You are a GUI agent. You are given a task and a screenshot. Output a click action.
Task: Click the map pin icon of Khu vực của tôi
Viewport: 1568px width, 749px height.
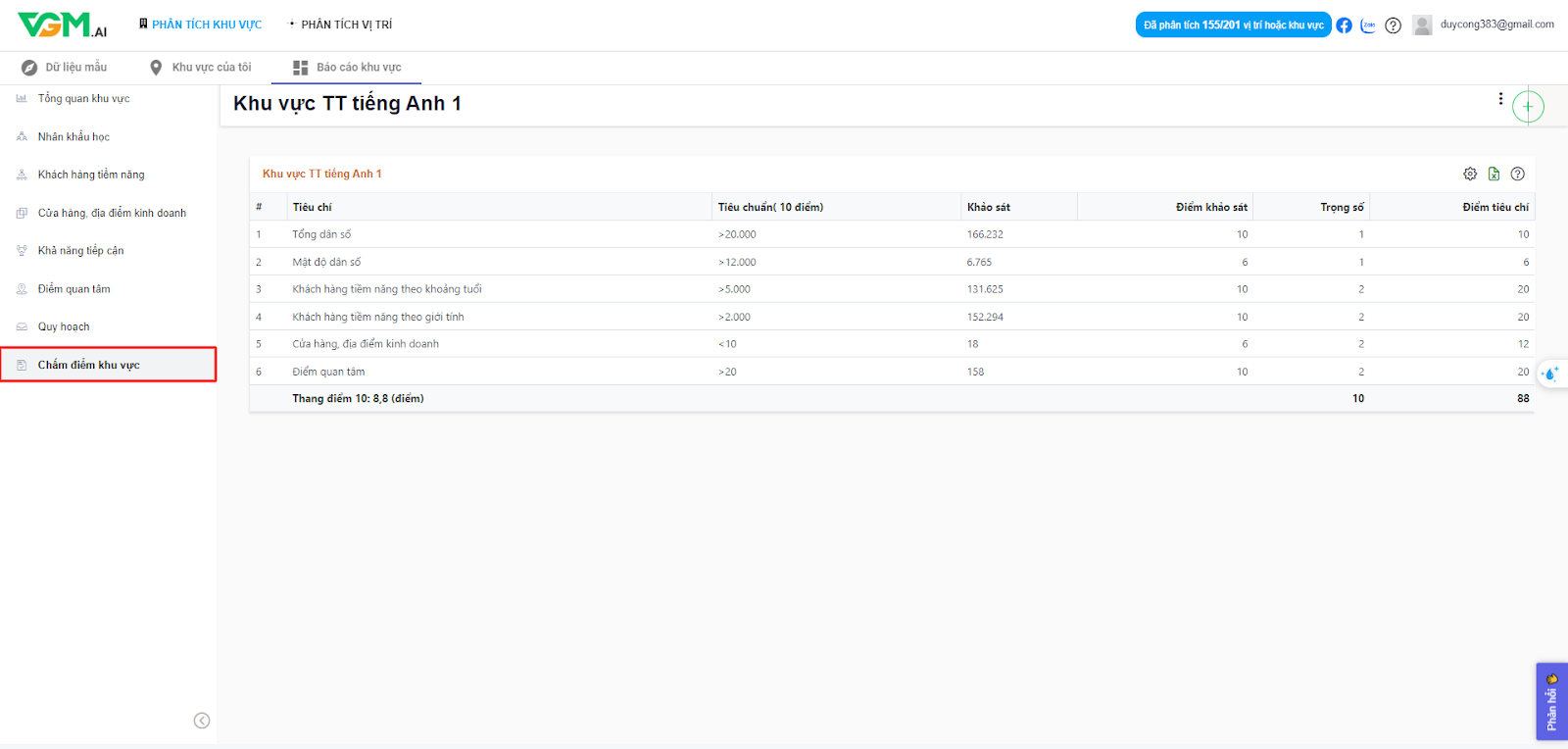[x=156, y=68]
